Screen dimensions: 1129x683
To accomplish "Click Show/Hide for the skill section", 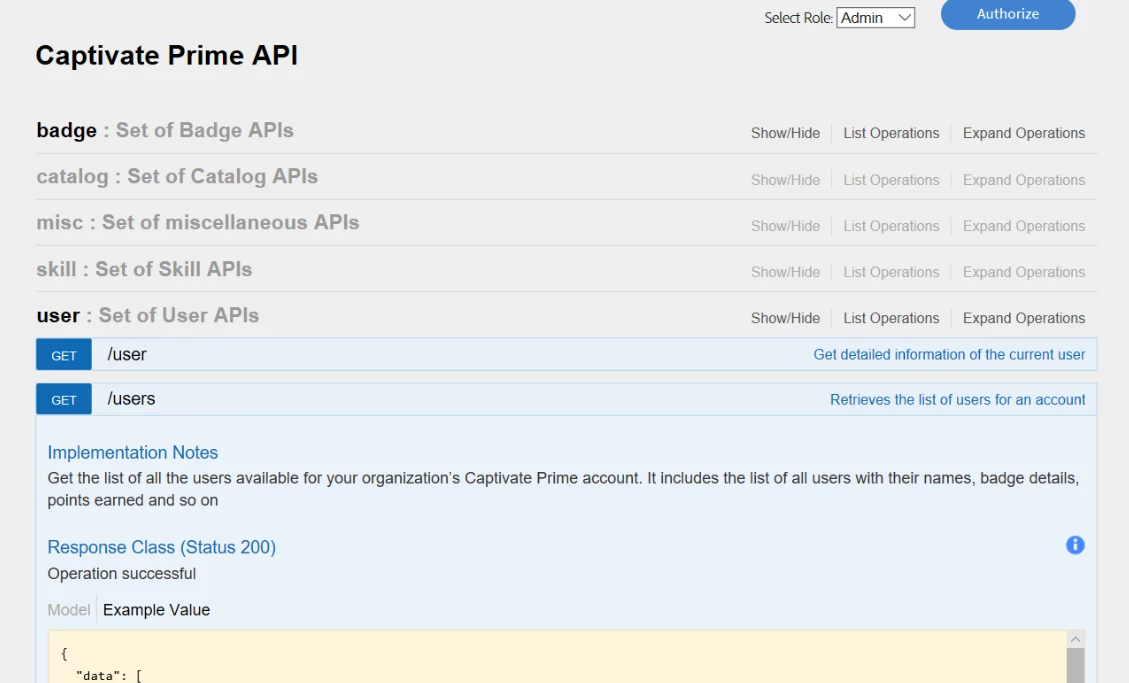I will [785, 272].
